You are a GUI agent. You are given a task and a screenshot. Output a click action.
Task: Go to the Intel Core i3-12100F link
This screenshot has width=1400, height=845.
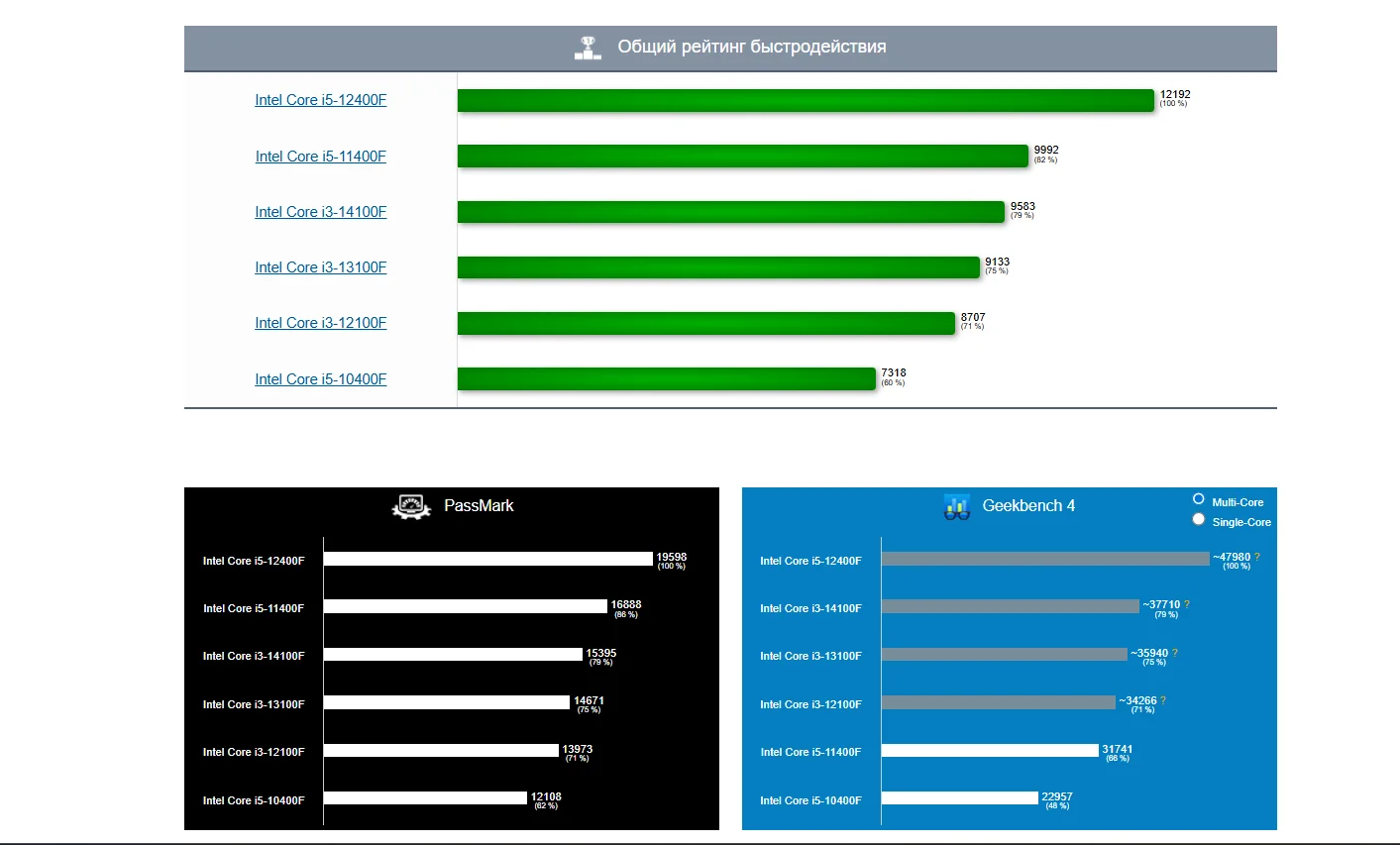(321, 323)
